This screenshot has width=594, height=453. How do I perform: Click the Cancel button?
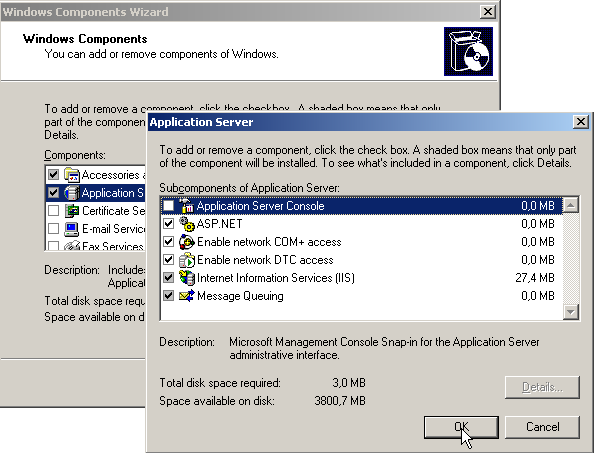click(x=542, y=427)
